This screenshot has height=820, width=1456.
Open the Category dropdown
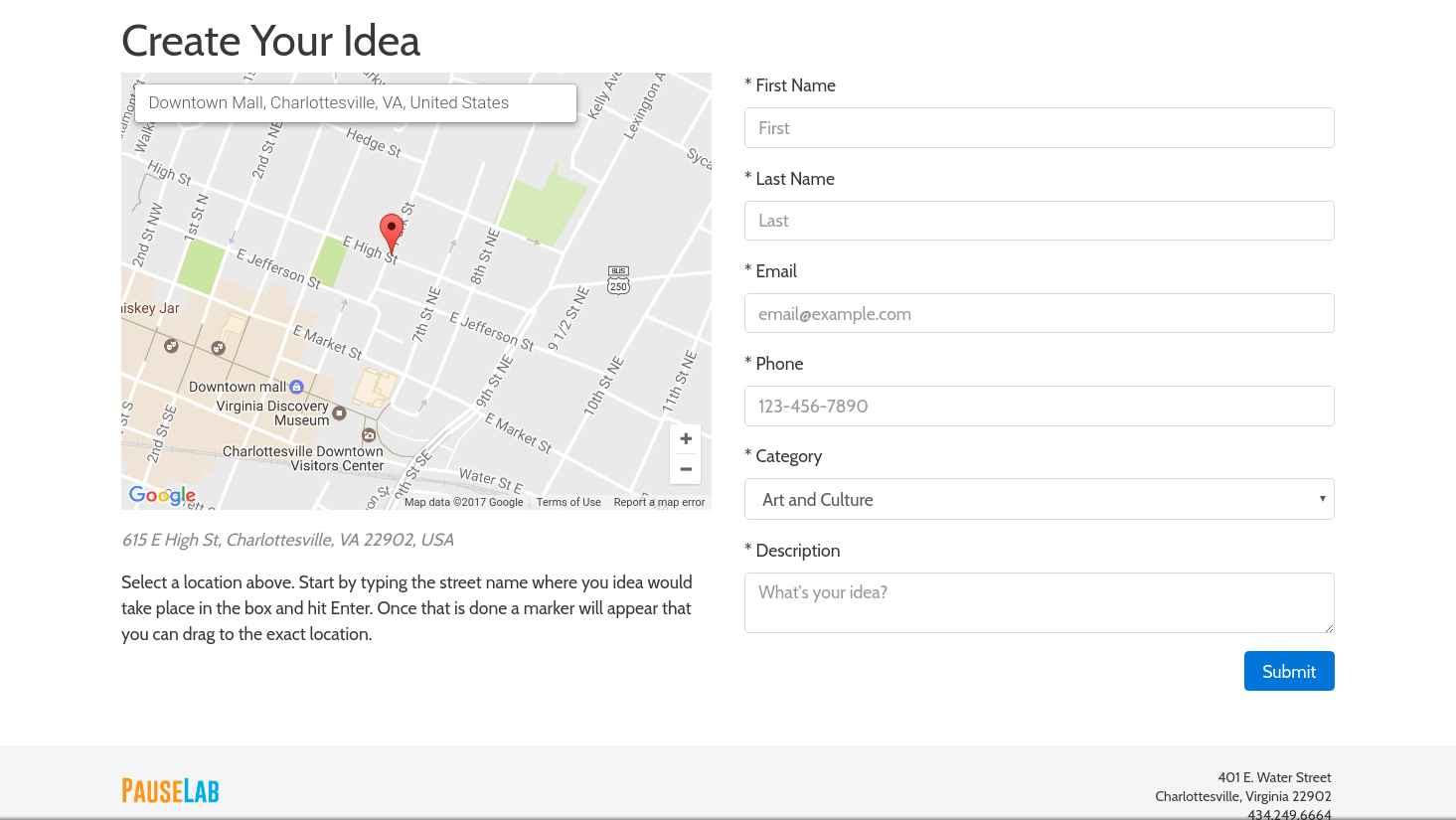(x=1039, y=499)
